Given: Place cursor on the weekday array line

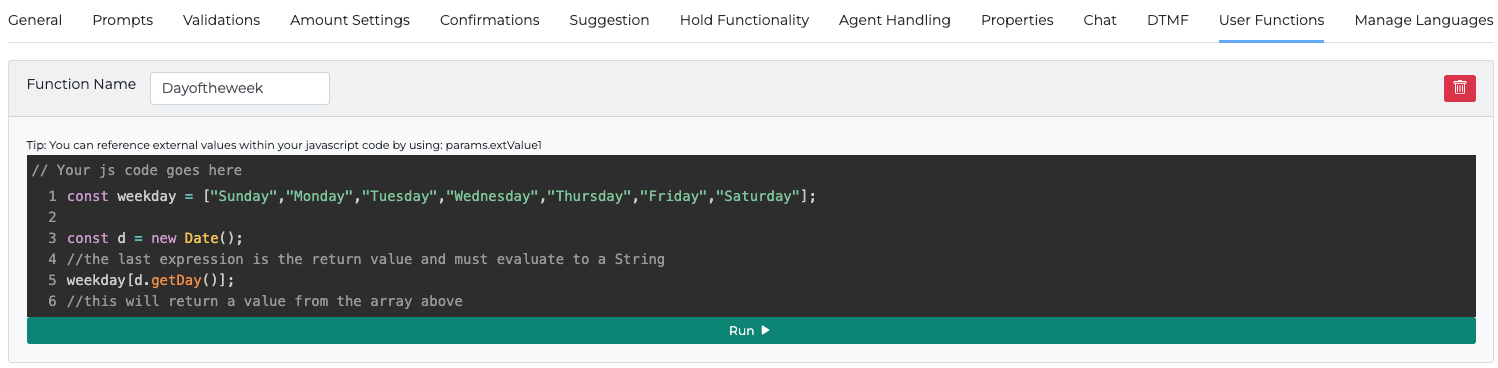Looking at the screenshot, I should [x=751, y=196].
